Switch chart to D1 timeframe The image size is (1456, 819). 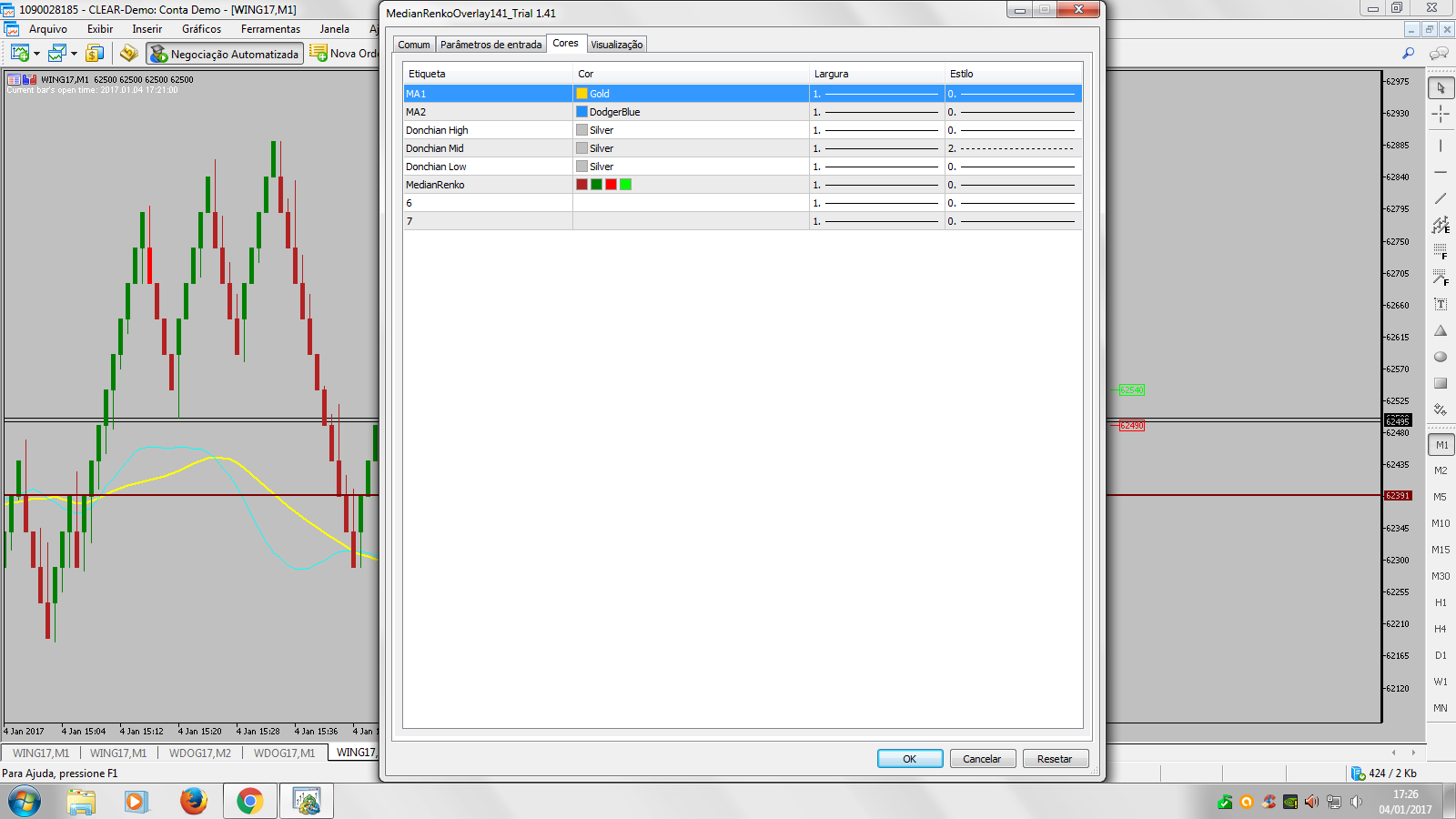1441,656
